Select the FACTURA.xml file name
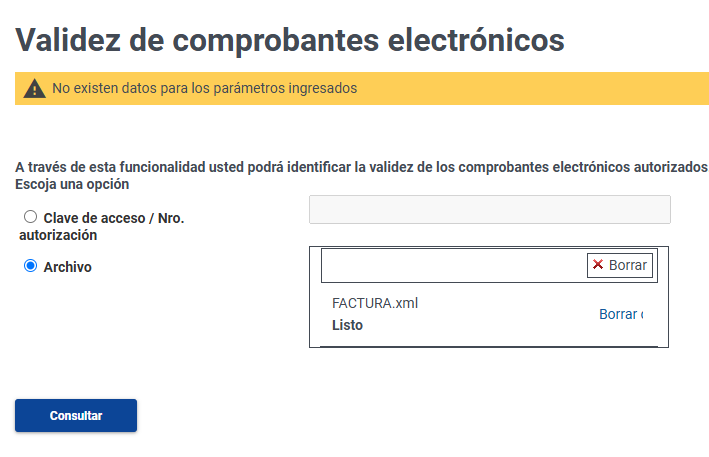Viewport: 709px width, 457px height. pos(375,303)
